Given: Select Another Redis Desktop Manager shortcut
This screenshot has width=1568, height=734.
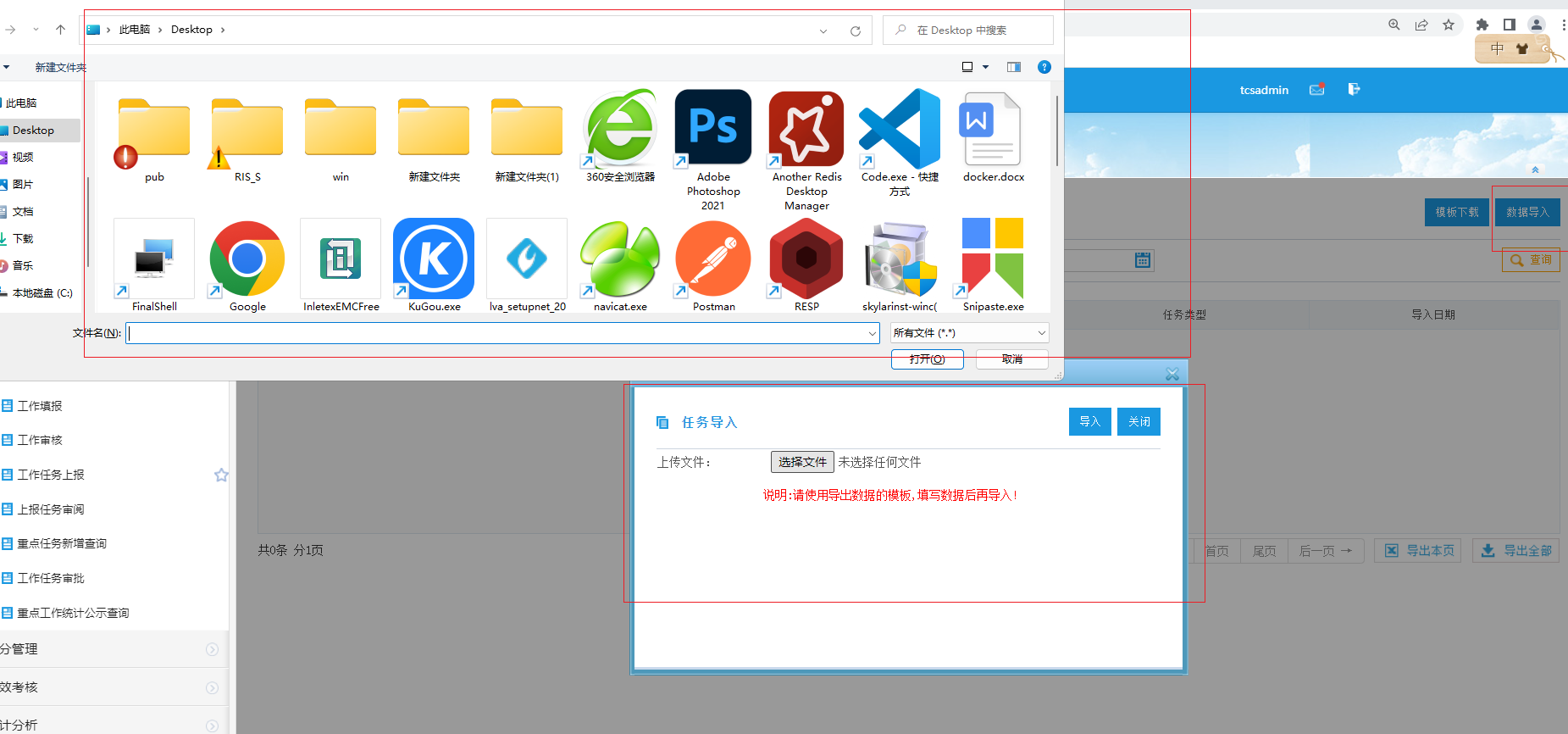Looking at the screenshot, I should 806,150.
